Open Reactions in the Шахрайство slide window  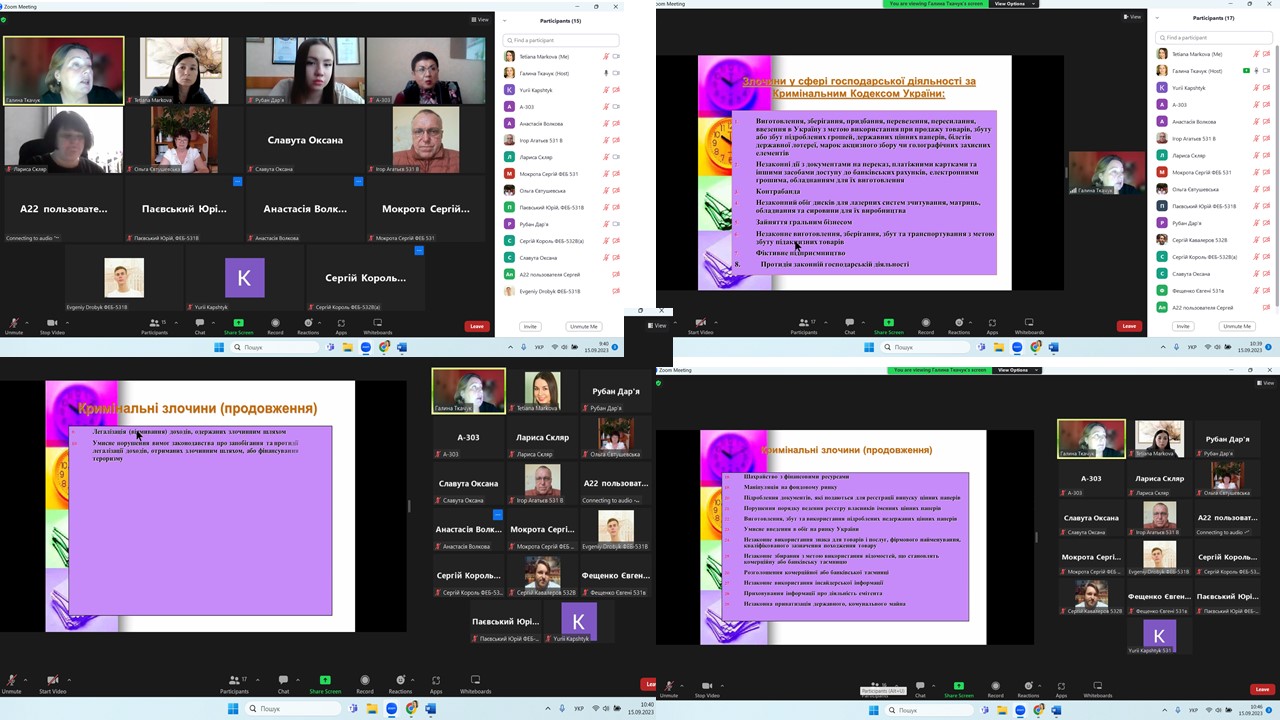click(1028, 689)
